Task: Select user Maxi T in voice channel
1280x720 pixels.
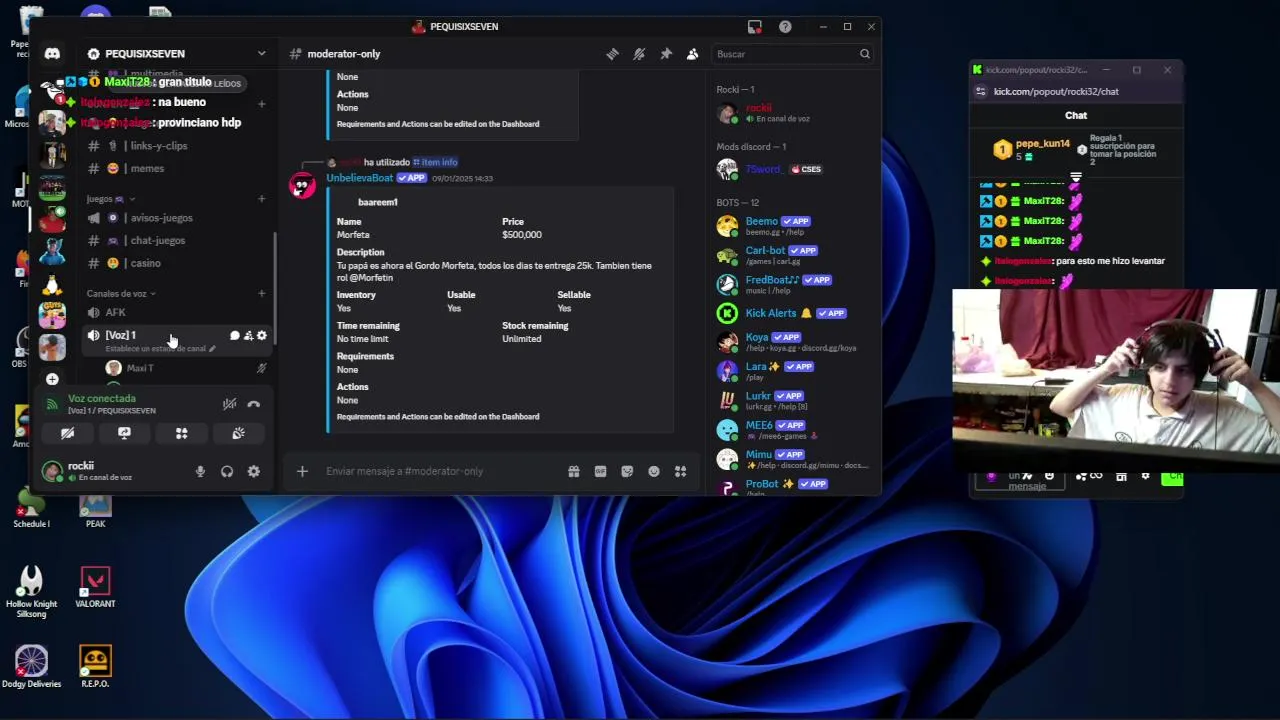Action: [139, 368]
